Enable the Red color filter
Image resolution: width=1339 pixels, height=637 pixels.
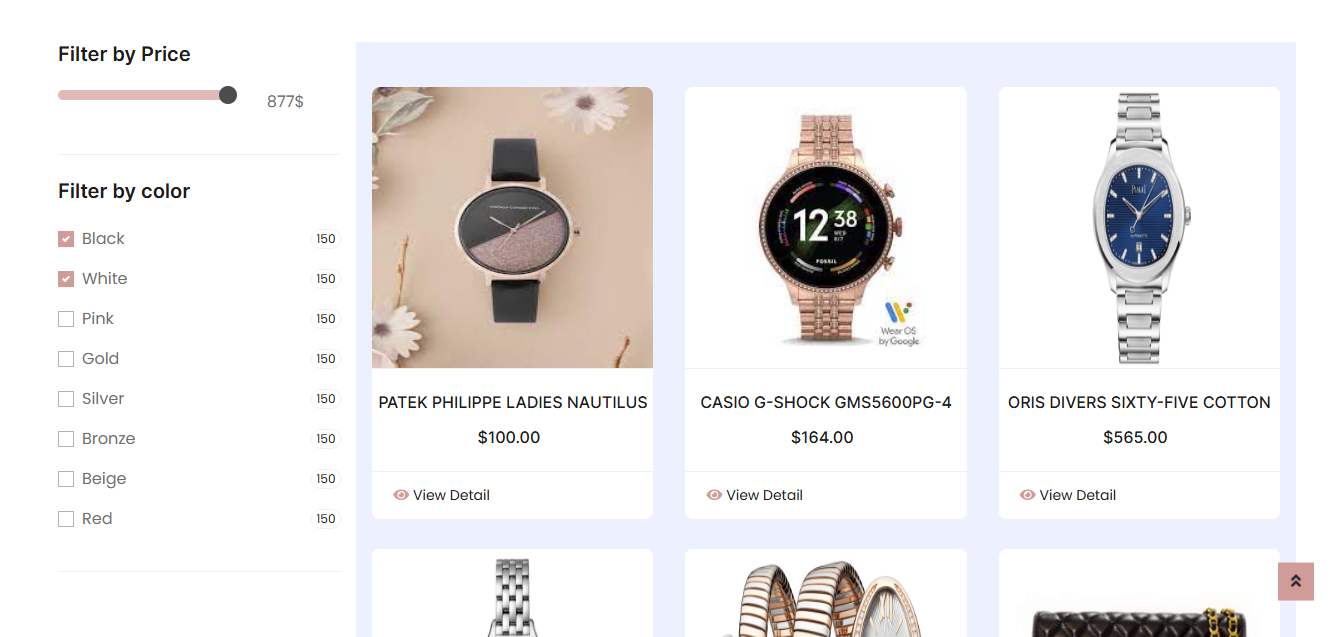(66, 519)
